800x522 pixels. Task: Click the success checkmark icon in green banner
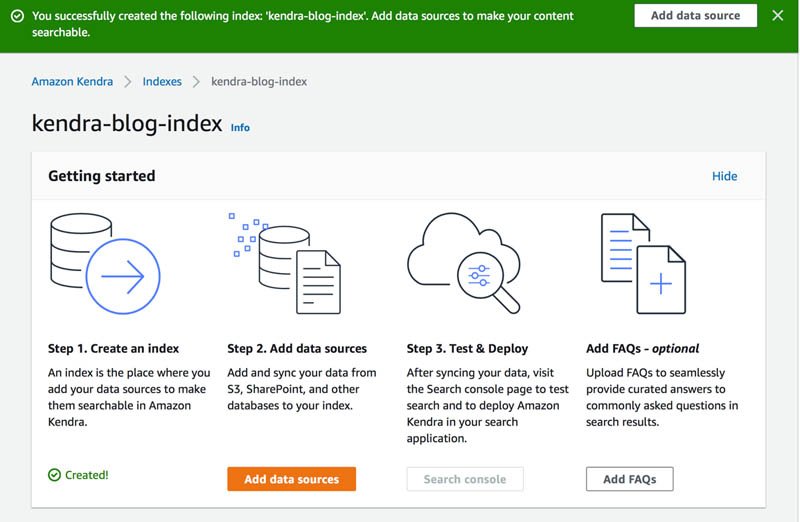coord(17,16)
